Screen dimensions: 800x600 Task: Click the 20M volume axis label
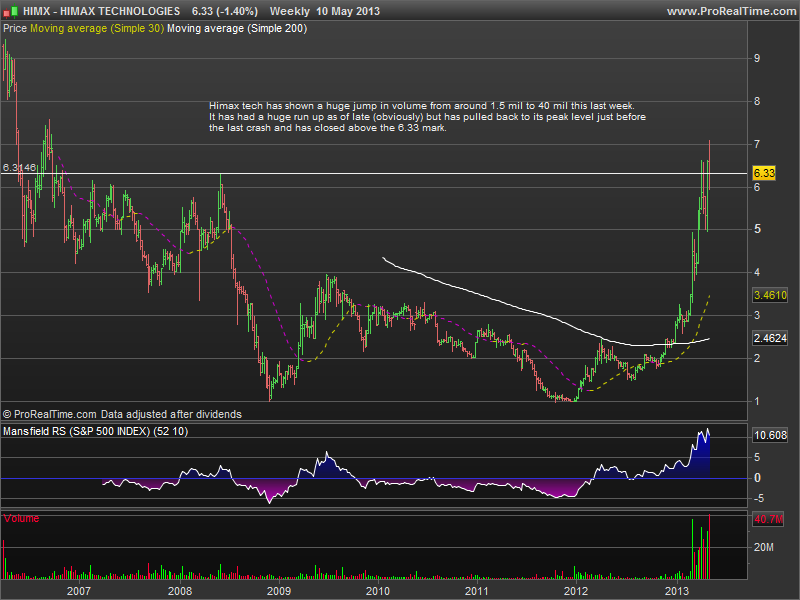click(764, 547)
